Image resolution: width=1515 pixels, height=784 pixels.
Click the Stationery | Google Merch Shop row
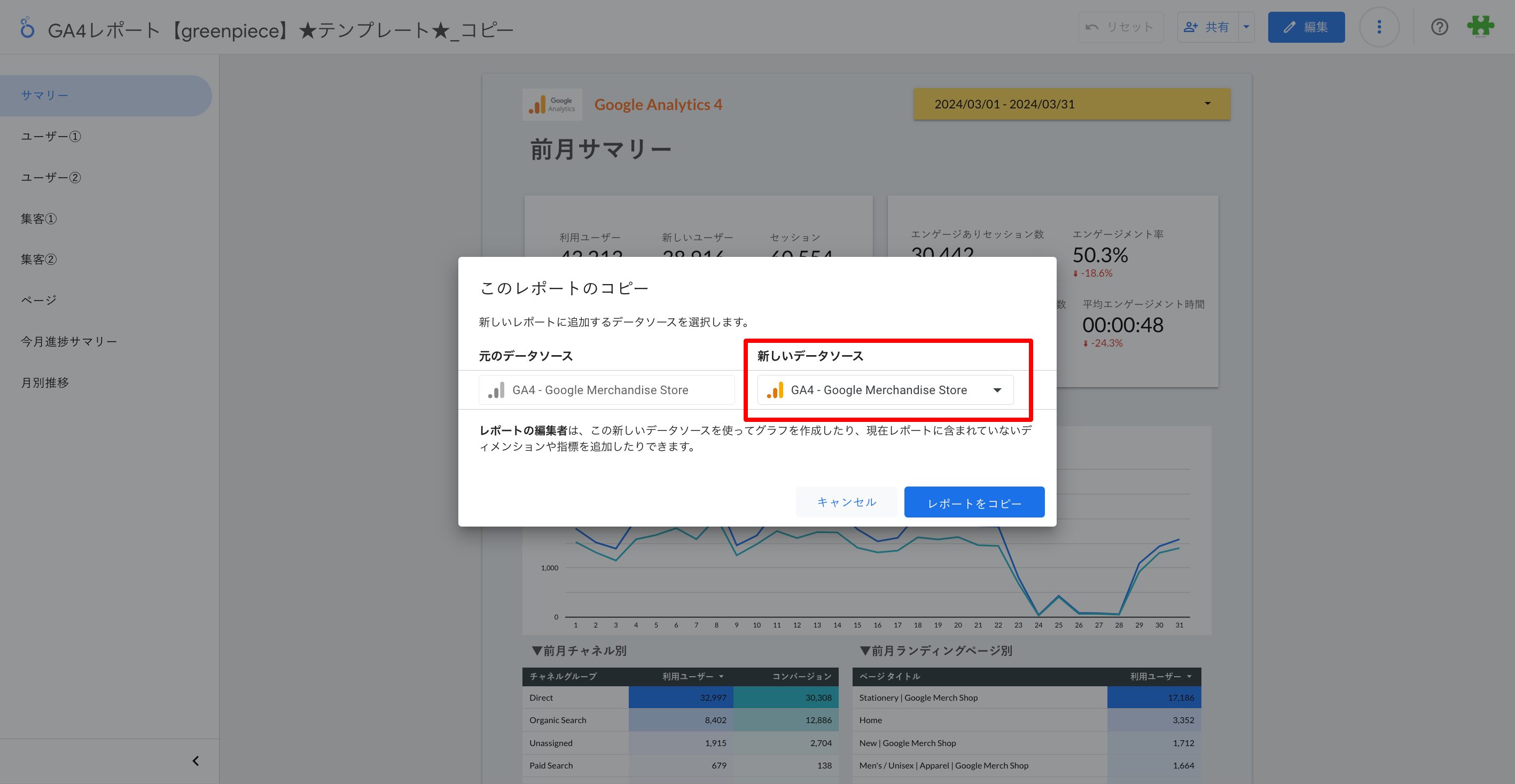click(1027, 697)
